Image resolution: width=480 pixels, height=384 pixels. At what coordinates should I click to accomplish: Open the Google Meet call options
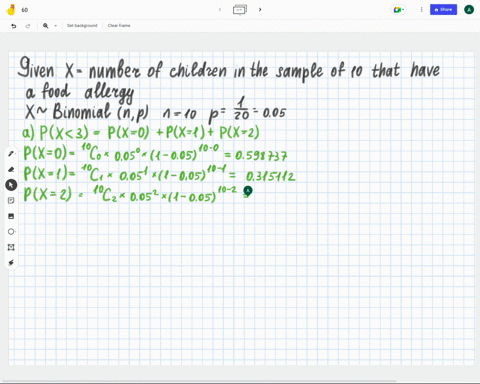click(x=399, y=10)
